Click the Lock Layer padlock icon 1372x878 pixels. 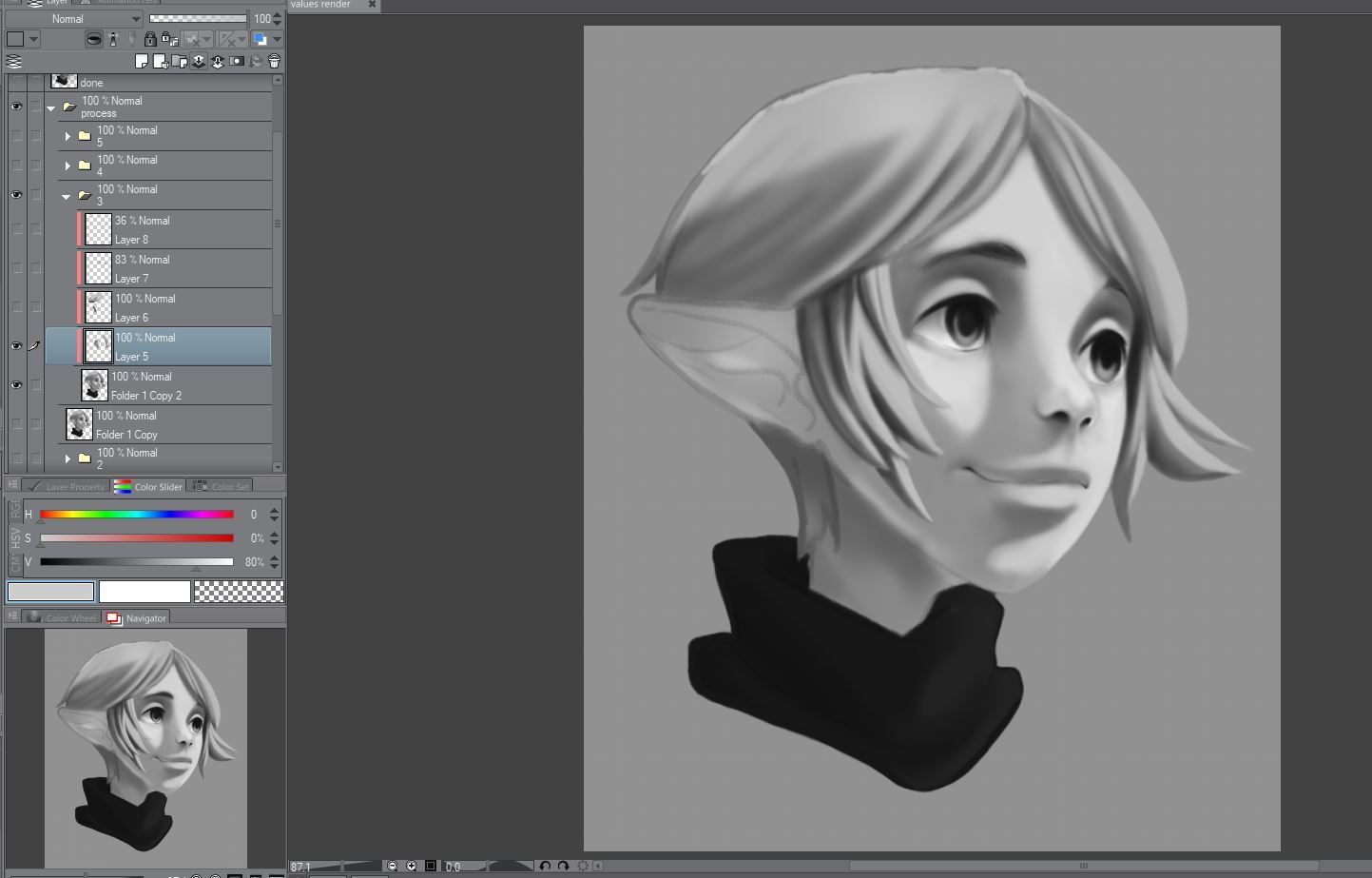(150, 39)
